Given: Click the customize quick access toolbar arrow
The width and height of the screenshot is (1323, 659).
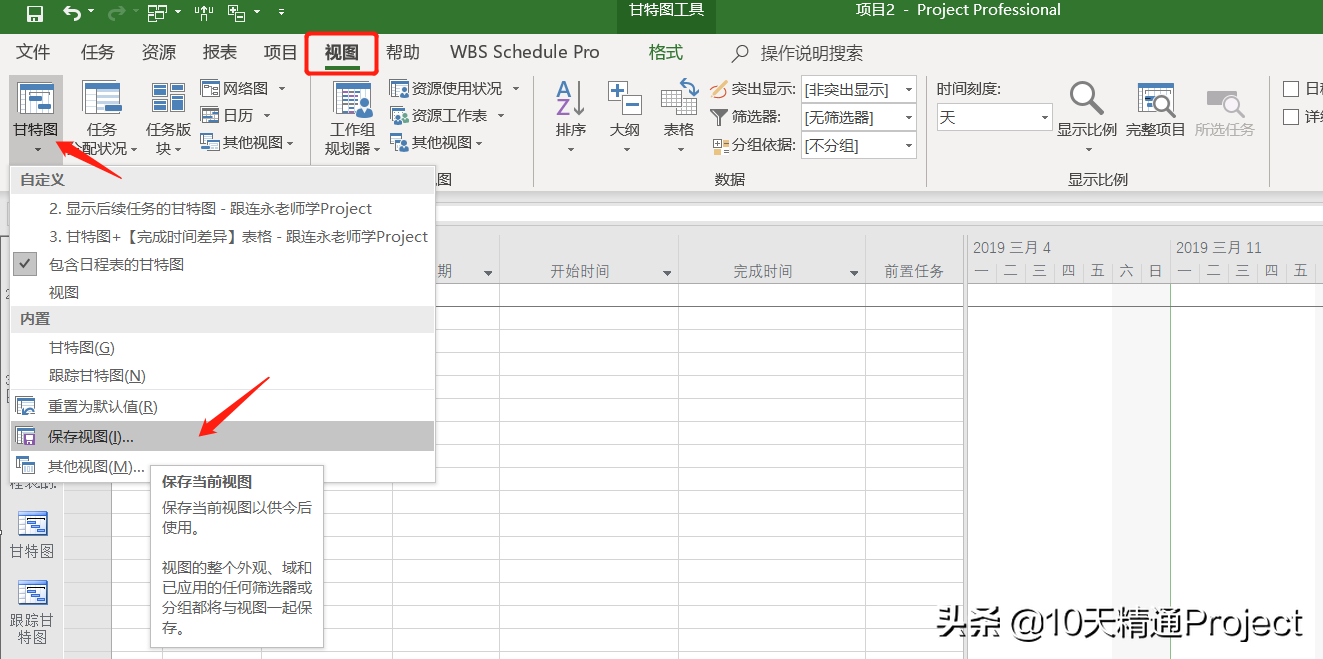Looking at the screenshot, I should point(280,13).
